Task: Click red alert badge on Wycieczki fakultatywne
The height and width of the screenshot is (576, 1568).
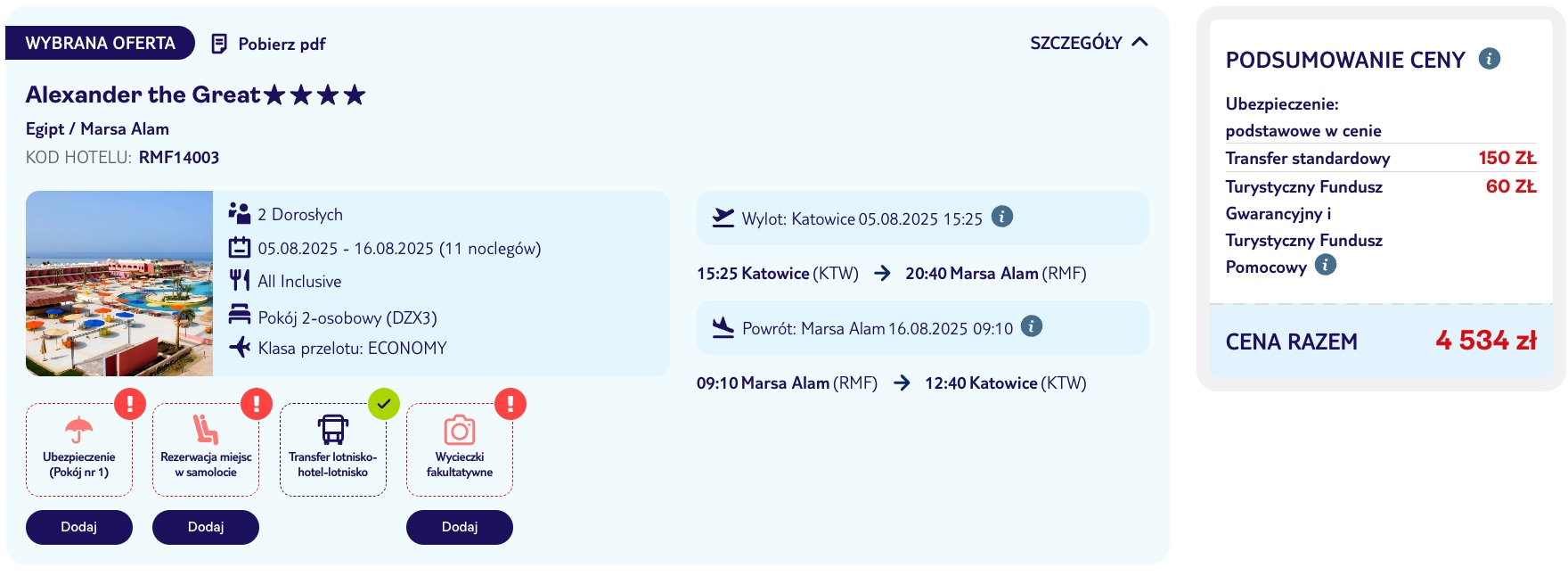Action: point(510,404)
